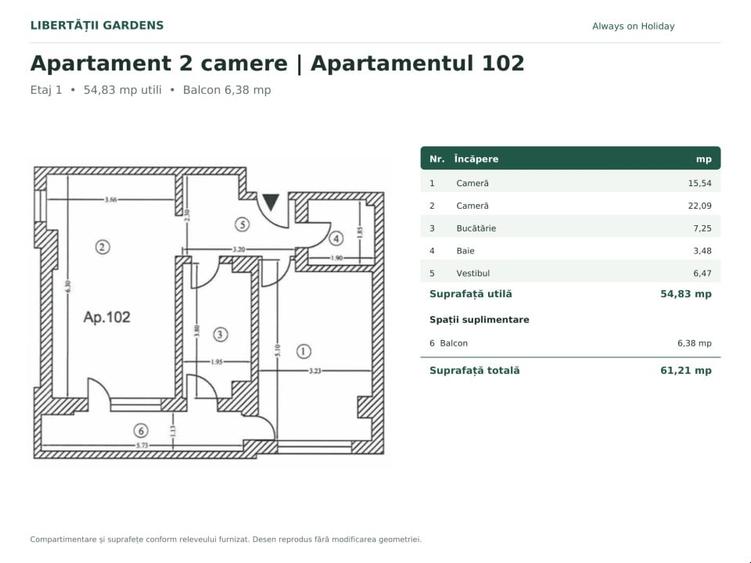Click the 5.73 dimension on the balcony
The image size is (751, 563).
(x=142, y=445)
